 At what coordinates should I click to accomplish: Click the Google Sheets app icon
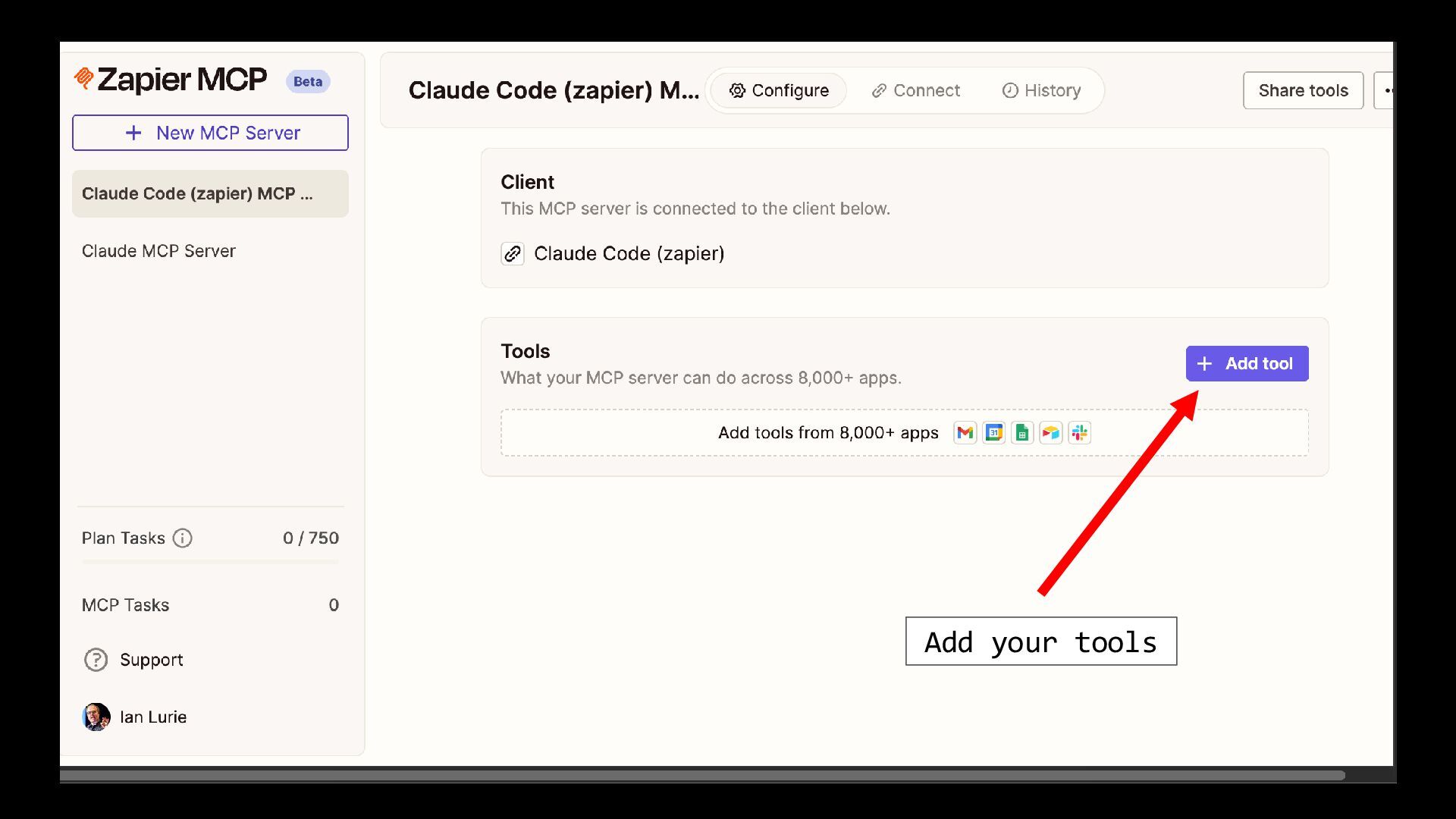click(x=1022, y=433)
